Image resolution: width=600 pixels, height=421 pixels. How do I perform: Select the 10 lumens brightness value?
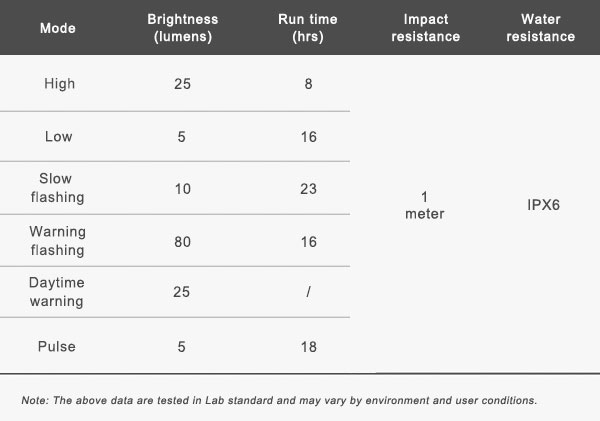click(182, 189)
